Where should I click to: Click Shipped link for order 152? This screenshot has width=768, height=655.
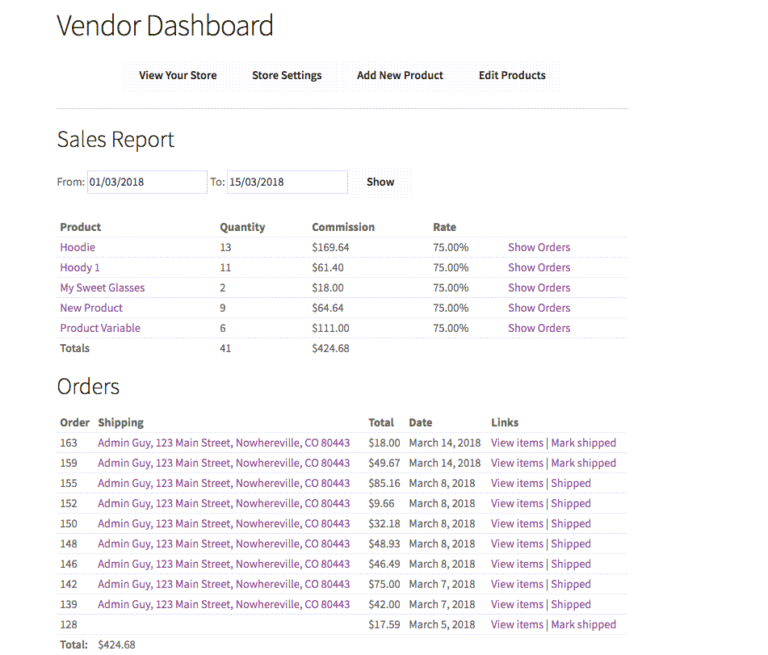571,504
